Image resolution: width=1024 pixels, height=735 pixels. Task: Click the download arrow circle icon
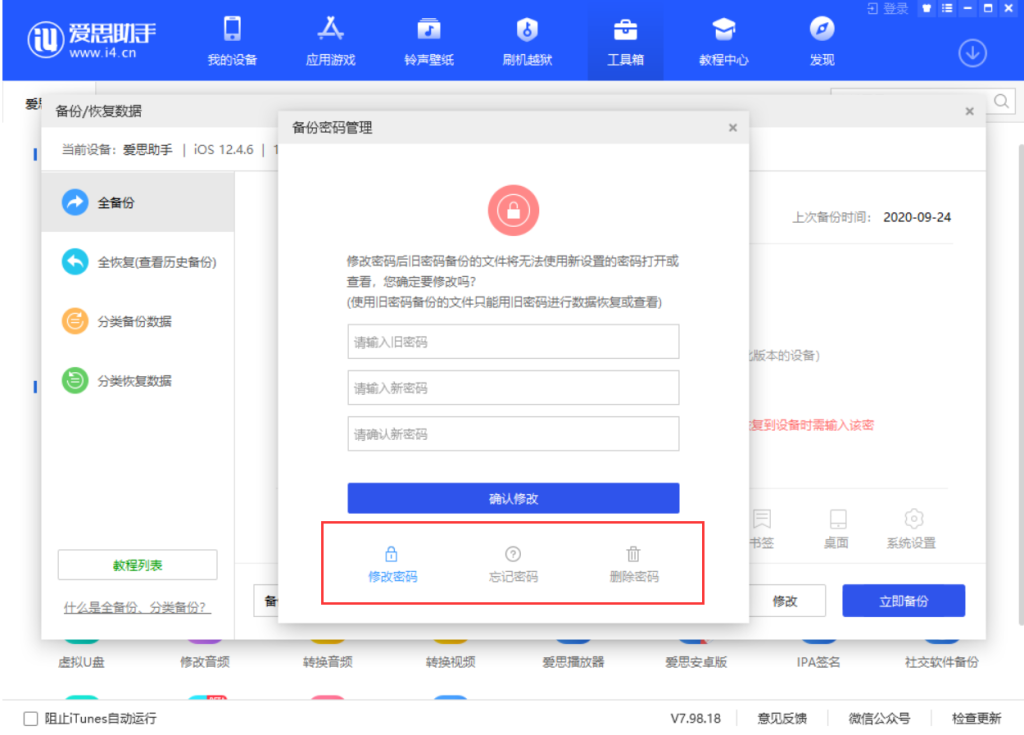coord(972,53)
